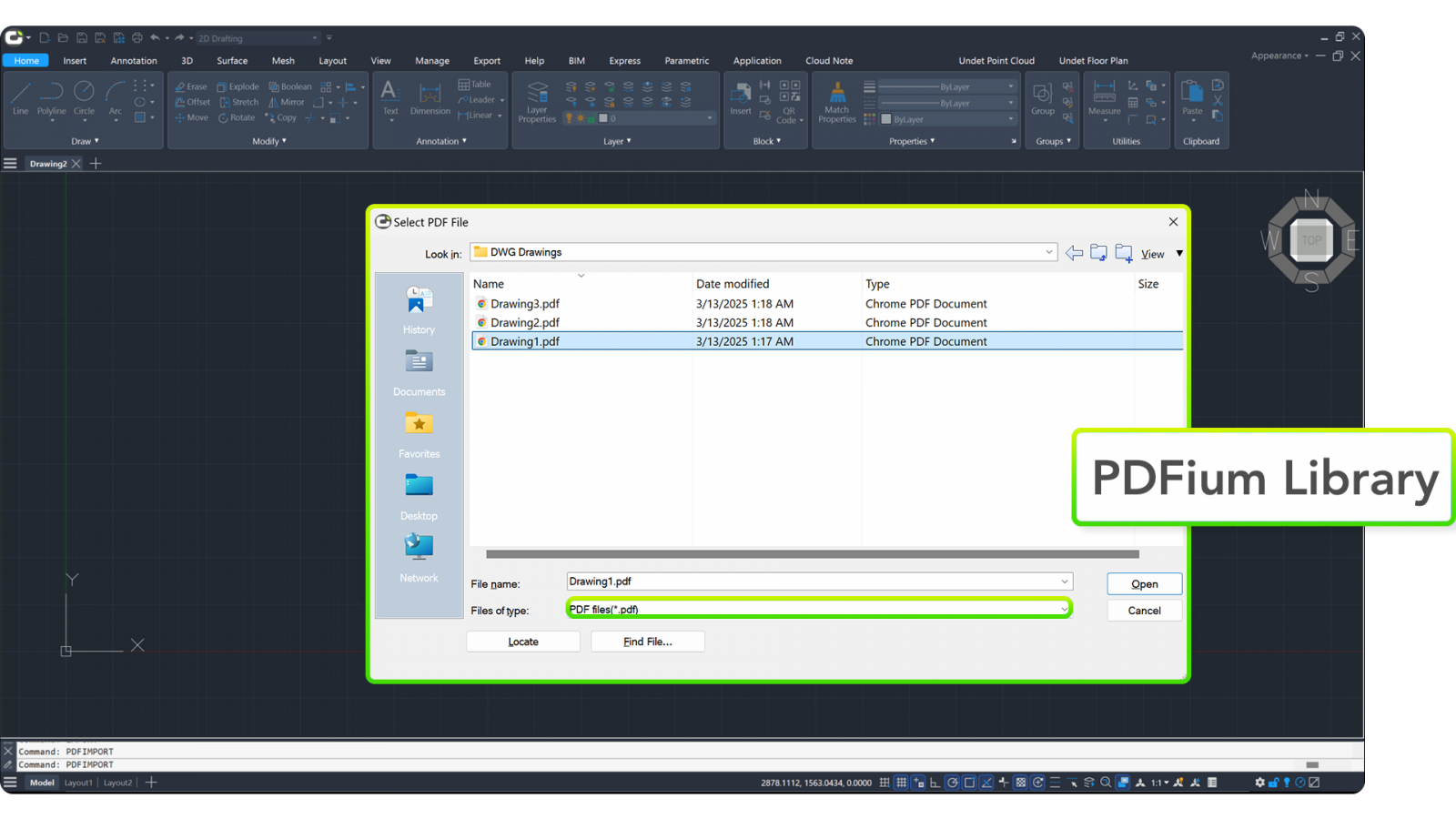Viewport: 1456px width, 819px height.
Task: Open Layer Properties
Action: pyautogui.click(x=537, y=102)
